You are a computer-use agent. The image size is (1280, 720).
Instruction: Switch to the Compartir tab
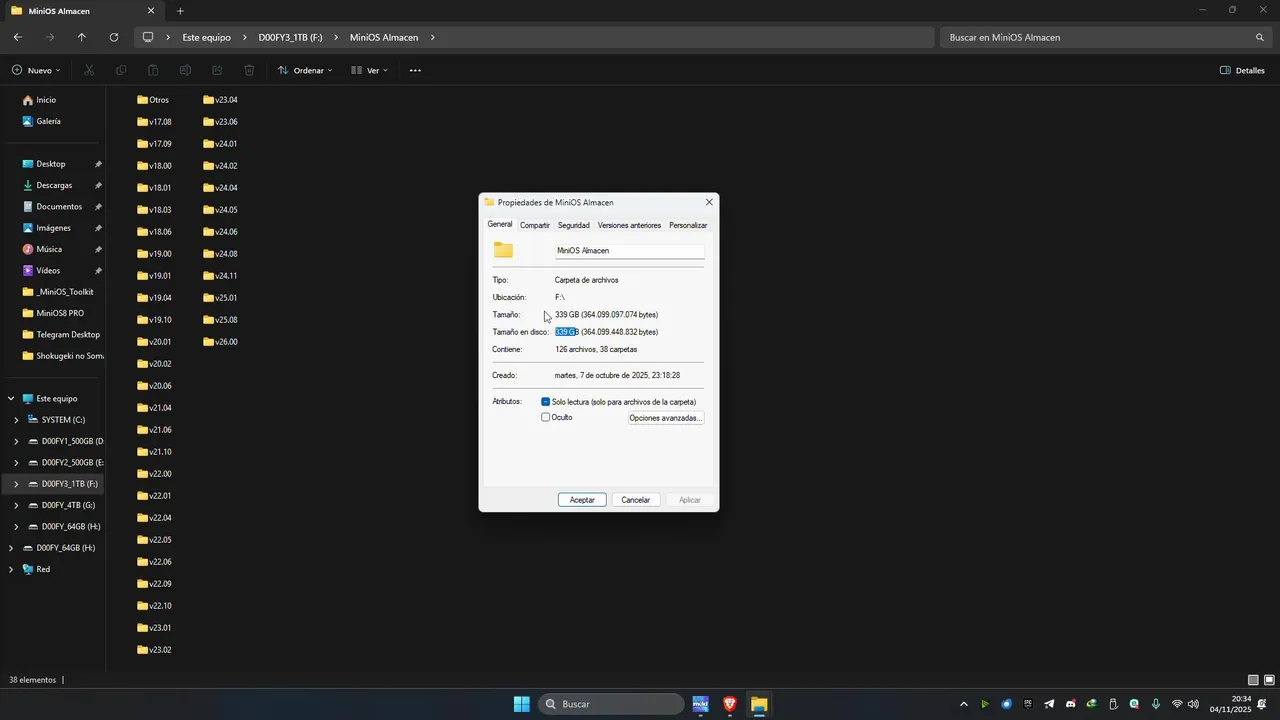[x=535, y=225]
